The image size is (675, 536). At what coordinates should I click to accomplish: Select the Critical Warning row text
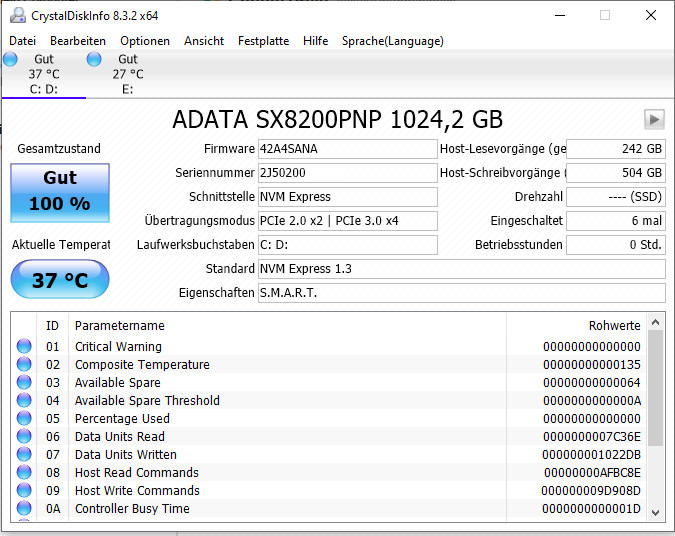[118, 346]
